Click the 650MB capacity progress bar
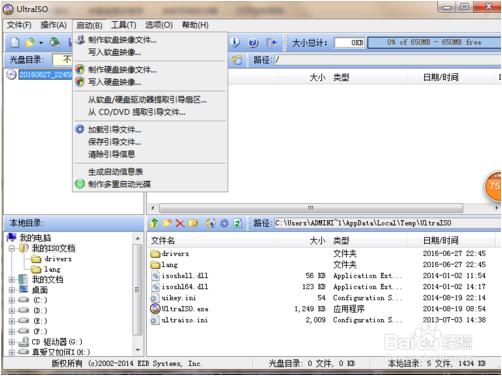Image resolution: width=502 pixels, height=376 pixels. tap(434, 43)
